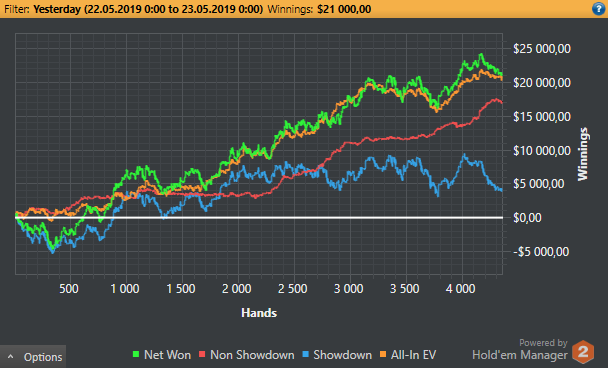
Task: Click the 1 500 hands x-axis label
Action: 181,289
